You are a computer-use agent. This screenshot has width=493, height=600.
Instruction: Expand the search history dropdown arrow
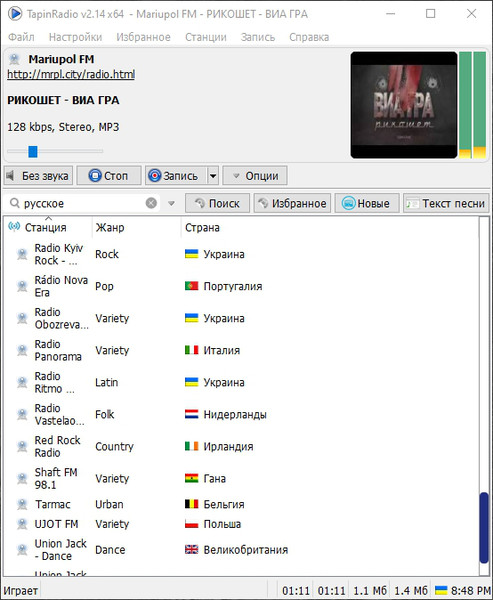click(x=171, y=203)
